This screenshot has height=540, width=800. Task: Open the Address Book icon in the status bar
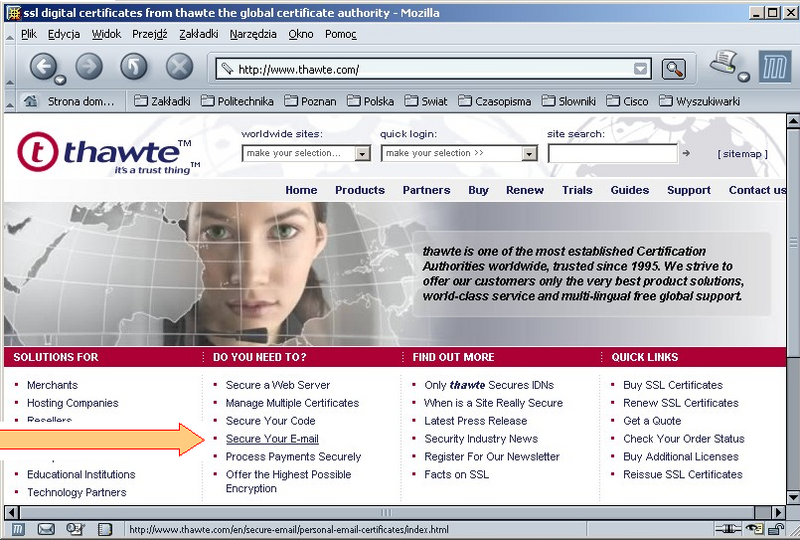click(105, 529)
